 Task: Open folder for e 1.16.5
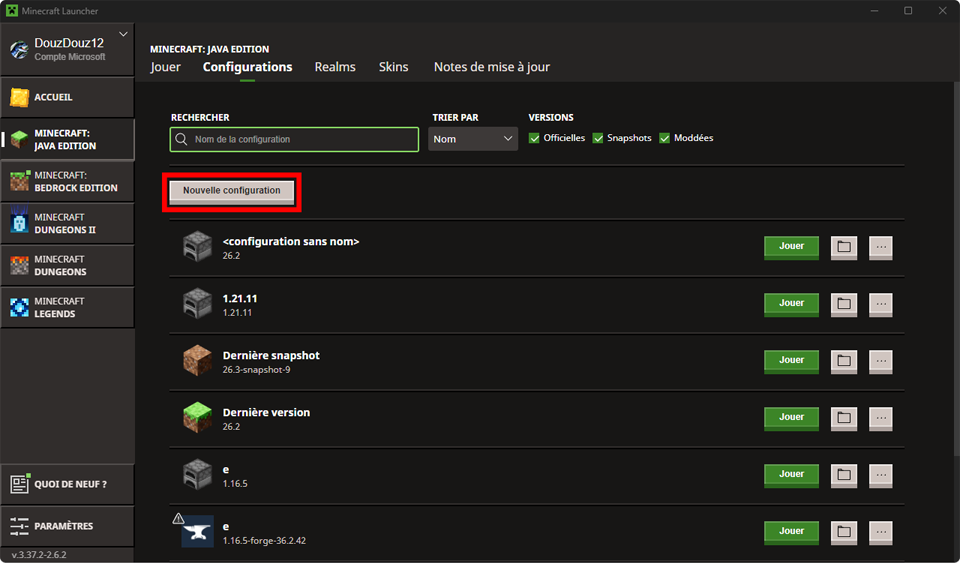click(844, 475)
